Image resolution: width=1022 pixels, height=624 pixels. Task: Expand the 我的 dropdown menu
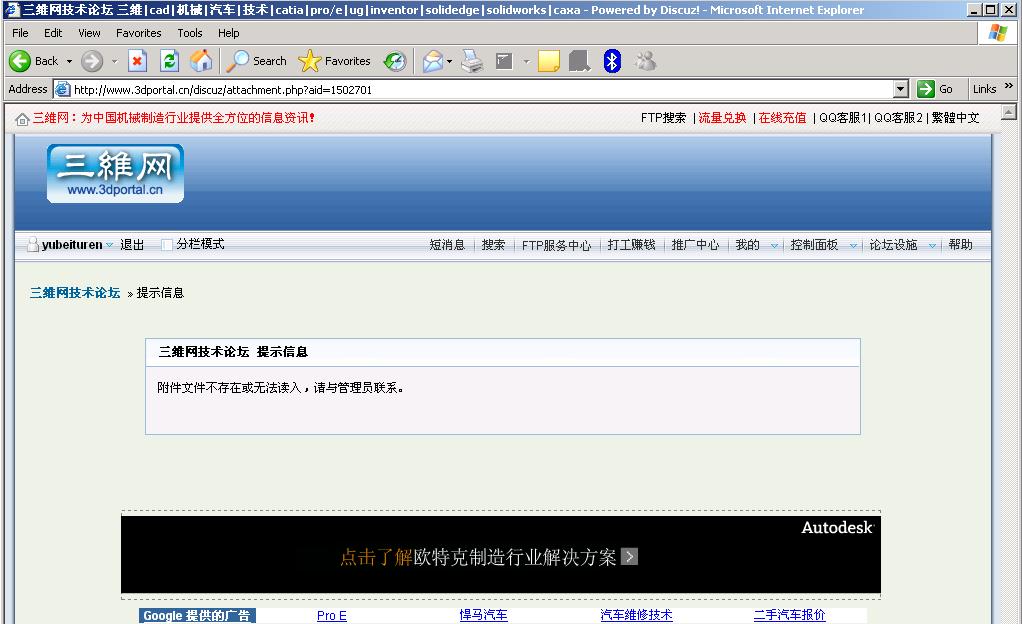774,246
